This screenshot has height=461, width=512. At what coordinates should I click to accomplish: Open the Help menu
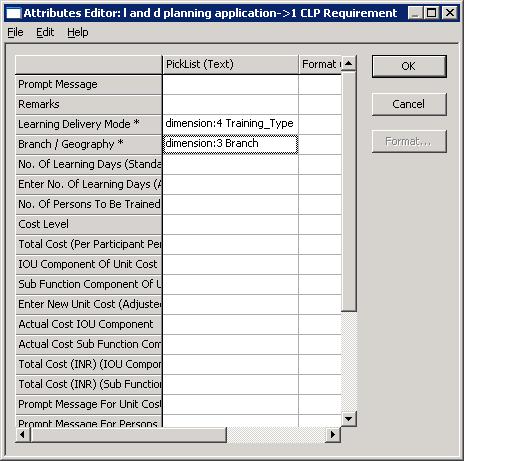[x=78, y=32]
